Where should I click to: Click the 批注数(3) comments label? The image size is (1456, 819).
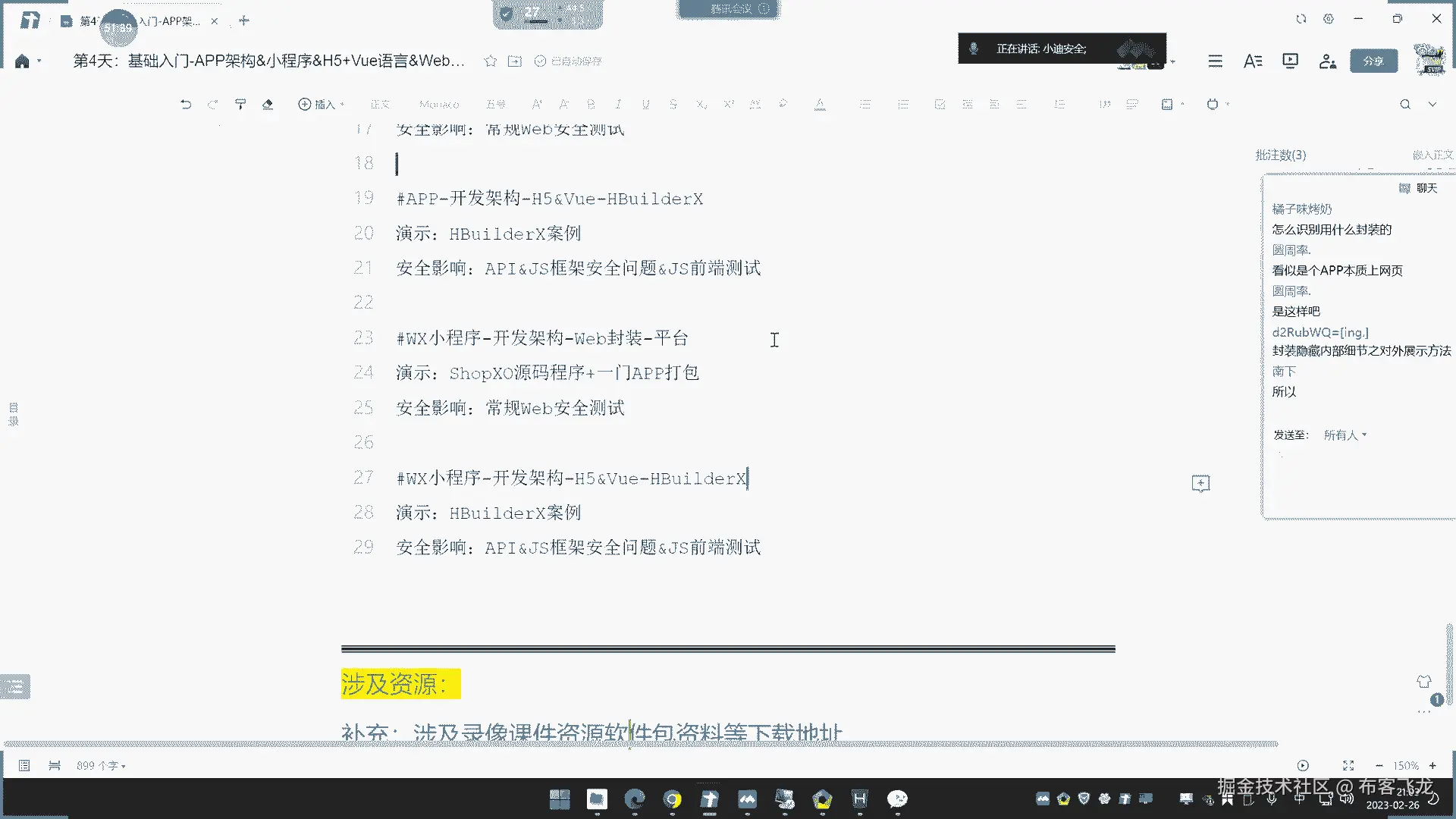(x=1280, y=155)
